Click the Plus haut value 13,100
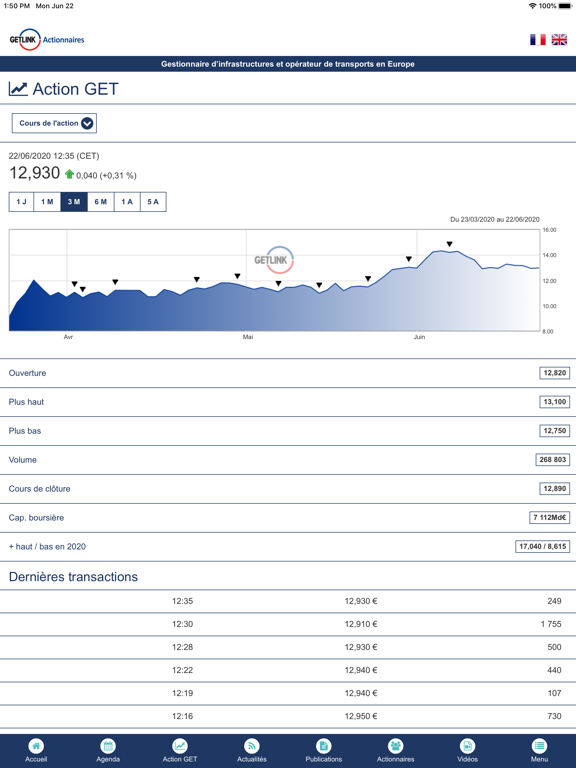The height and width of the screenshot is (768, 576). (x=554, y=402)
